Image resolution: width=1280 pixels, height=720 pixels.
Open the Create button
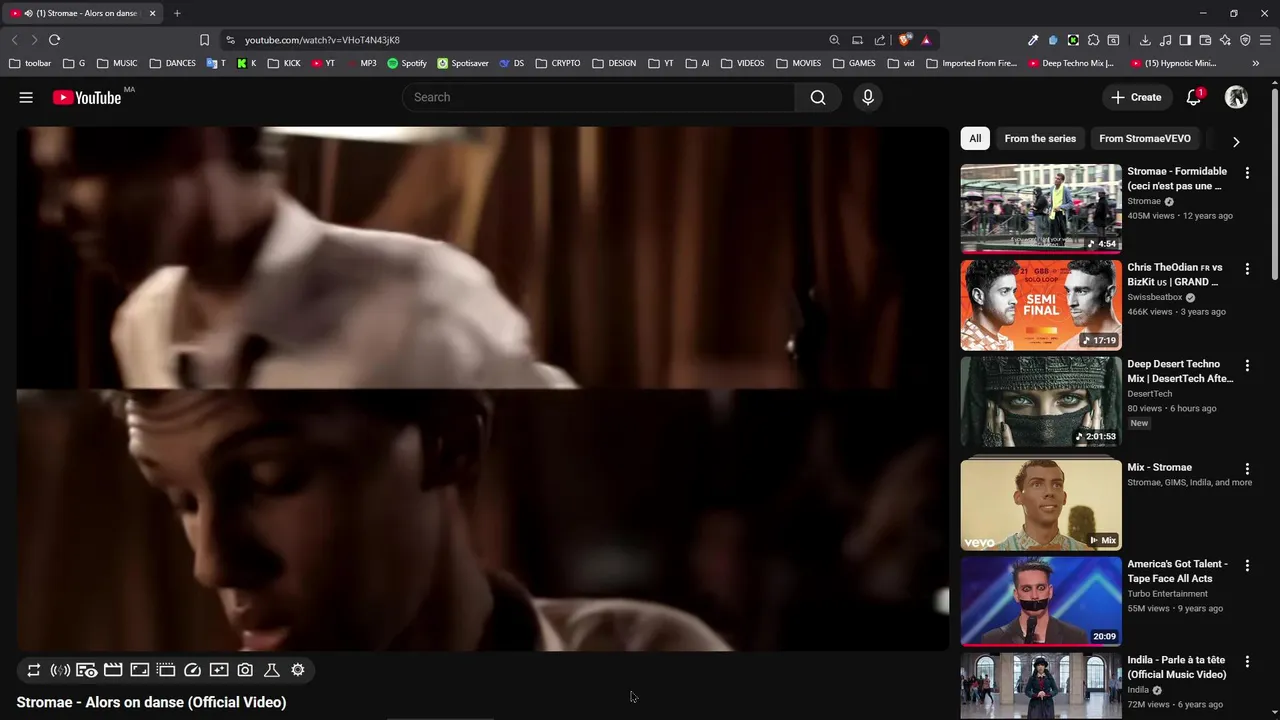click(x=1136, y=97)
